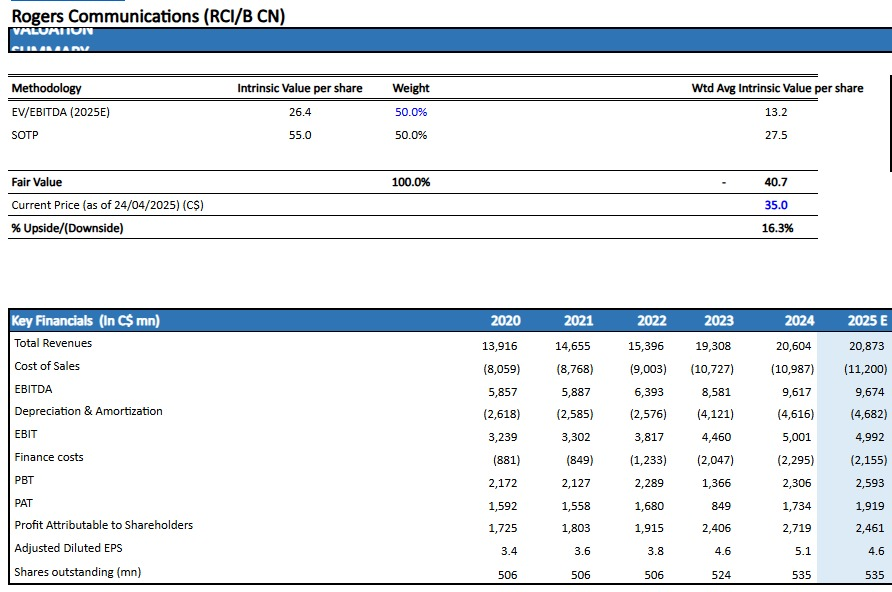Click the total weight 100.0%
892x592 pixels.
click(x=411, y=182)
